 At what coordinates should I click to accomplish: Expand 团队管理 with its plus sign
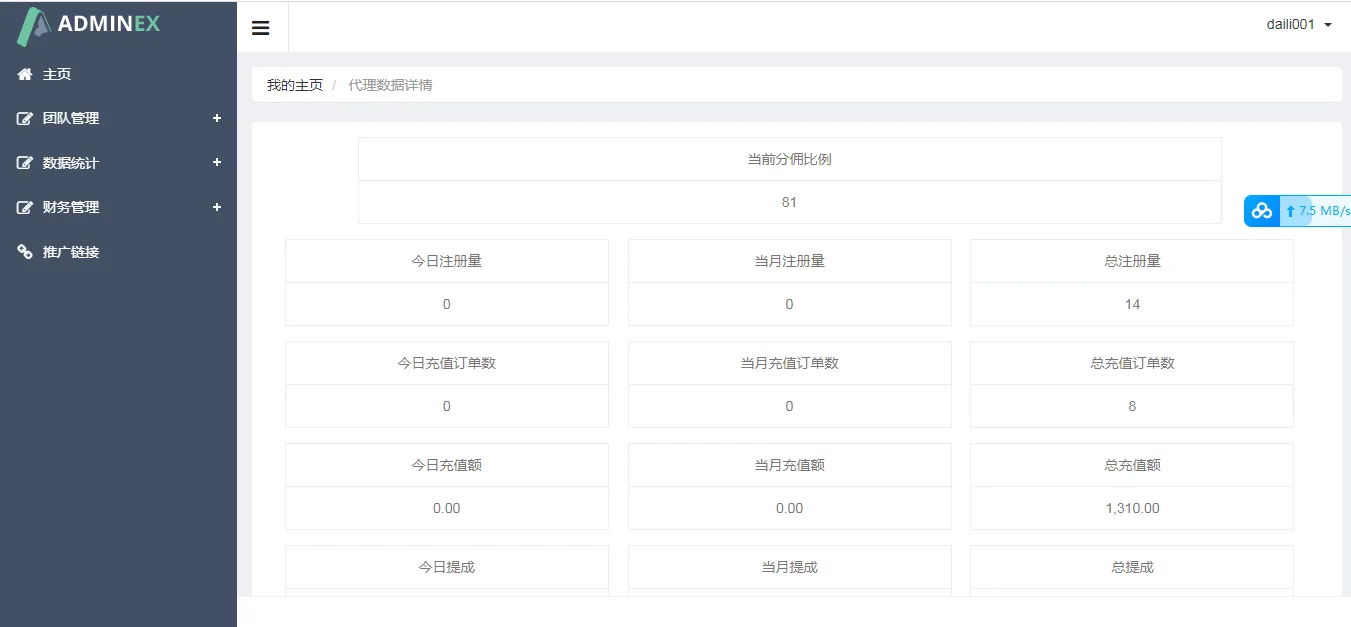tap(217, 118)
